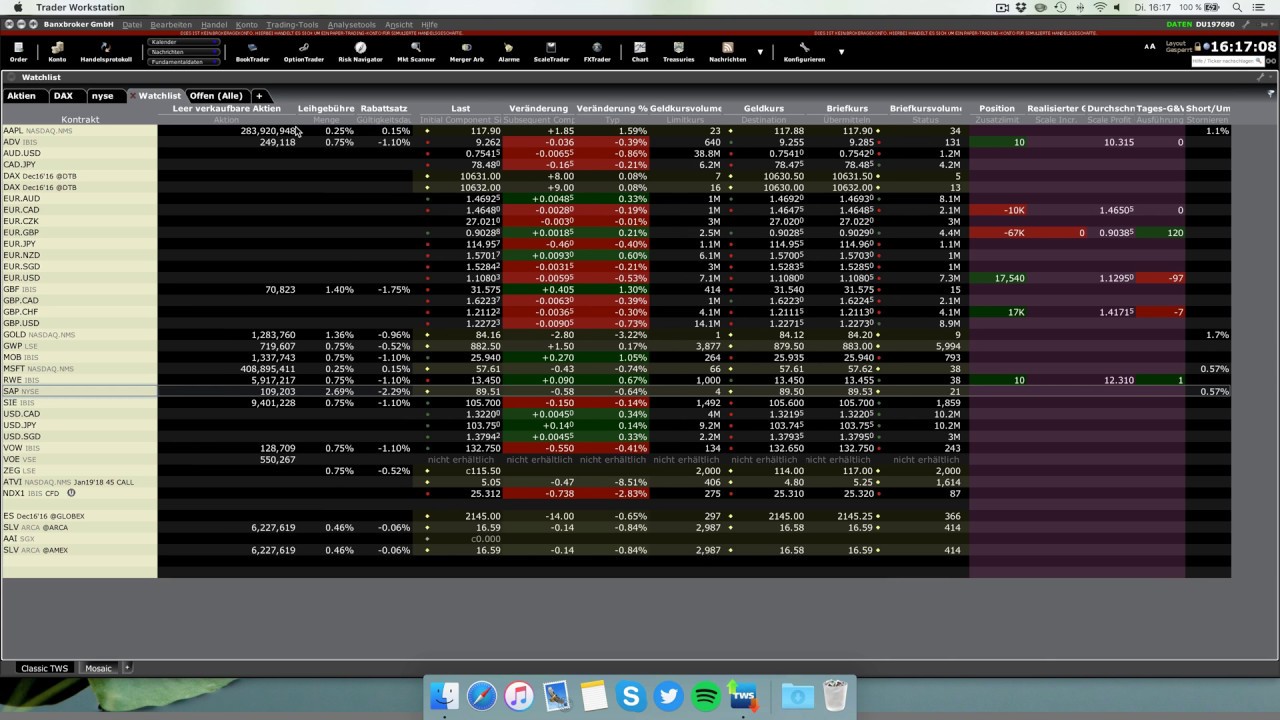The image size is (1280, 720).
Task: Open the Risk Navigator
Action: point(360,52)
